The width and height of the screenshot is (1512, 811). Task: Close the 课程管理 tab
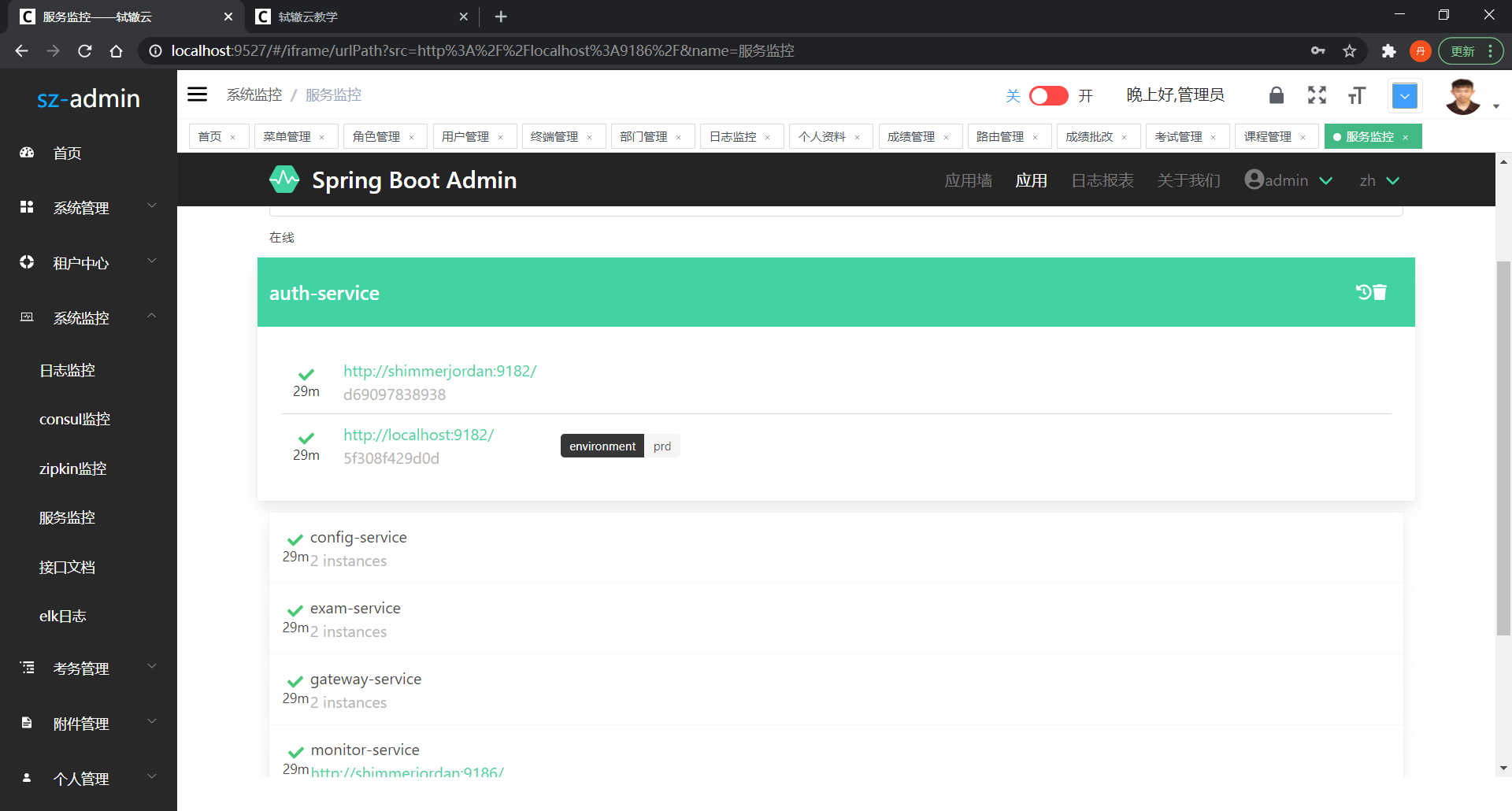point(1303,137)
